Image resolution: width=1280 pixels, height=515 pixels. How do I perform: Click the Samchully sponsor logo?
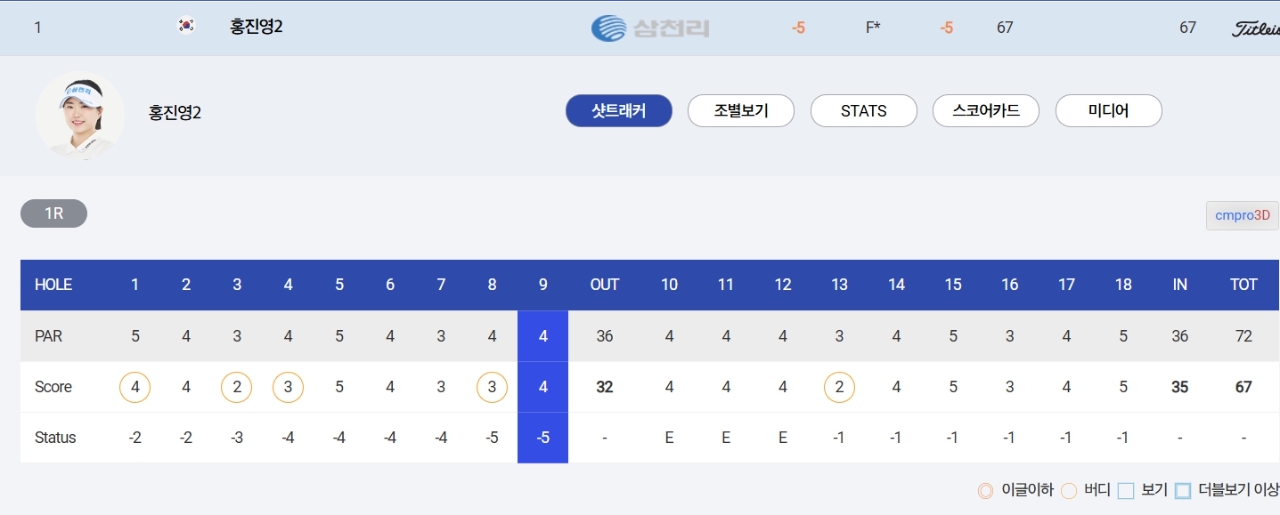pos(650,28)
